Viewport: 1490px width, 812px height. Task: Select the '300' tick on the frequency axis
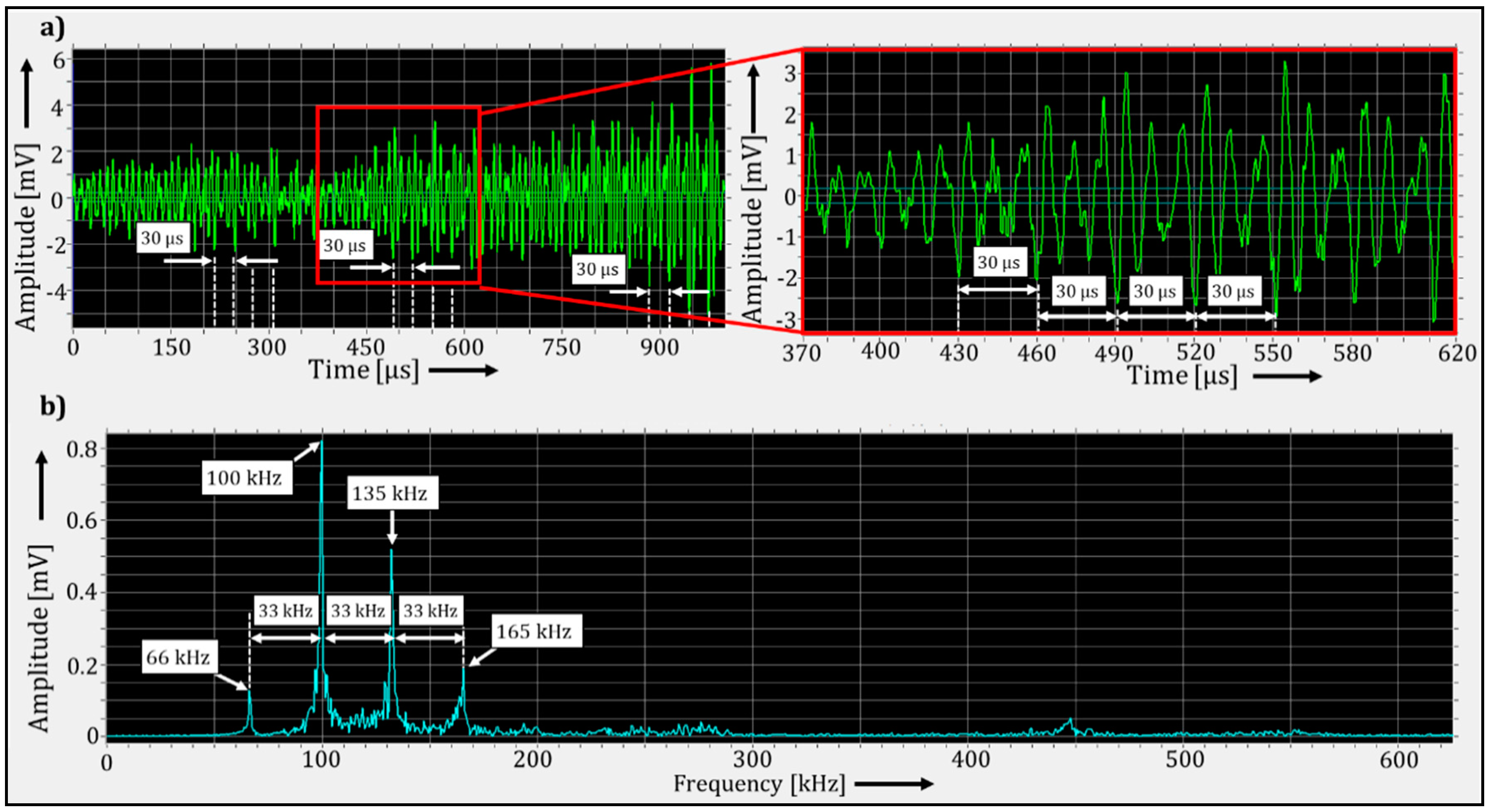(x=752, y=759)
